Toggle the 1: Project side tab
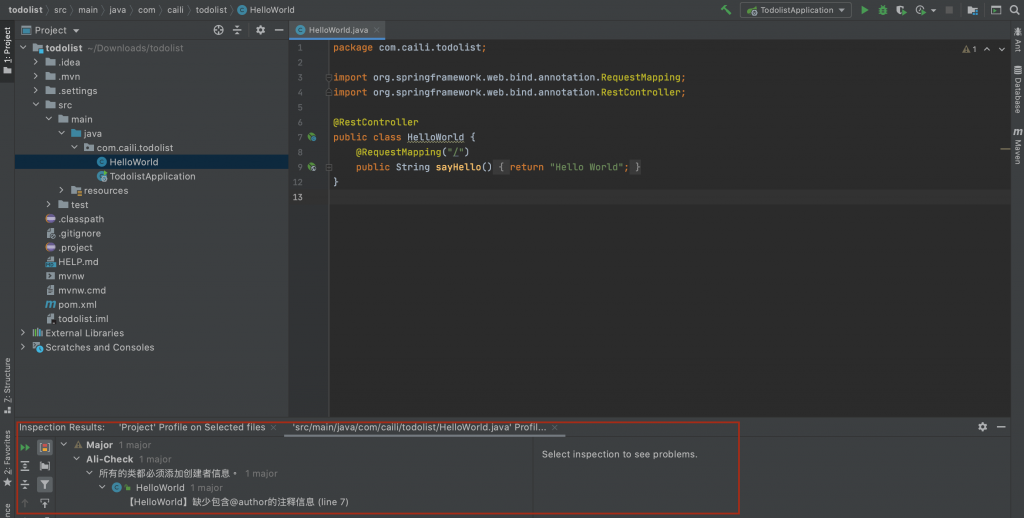 [x=7, y=52]
